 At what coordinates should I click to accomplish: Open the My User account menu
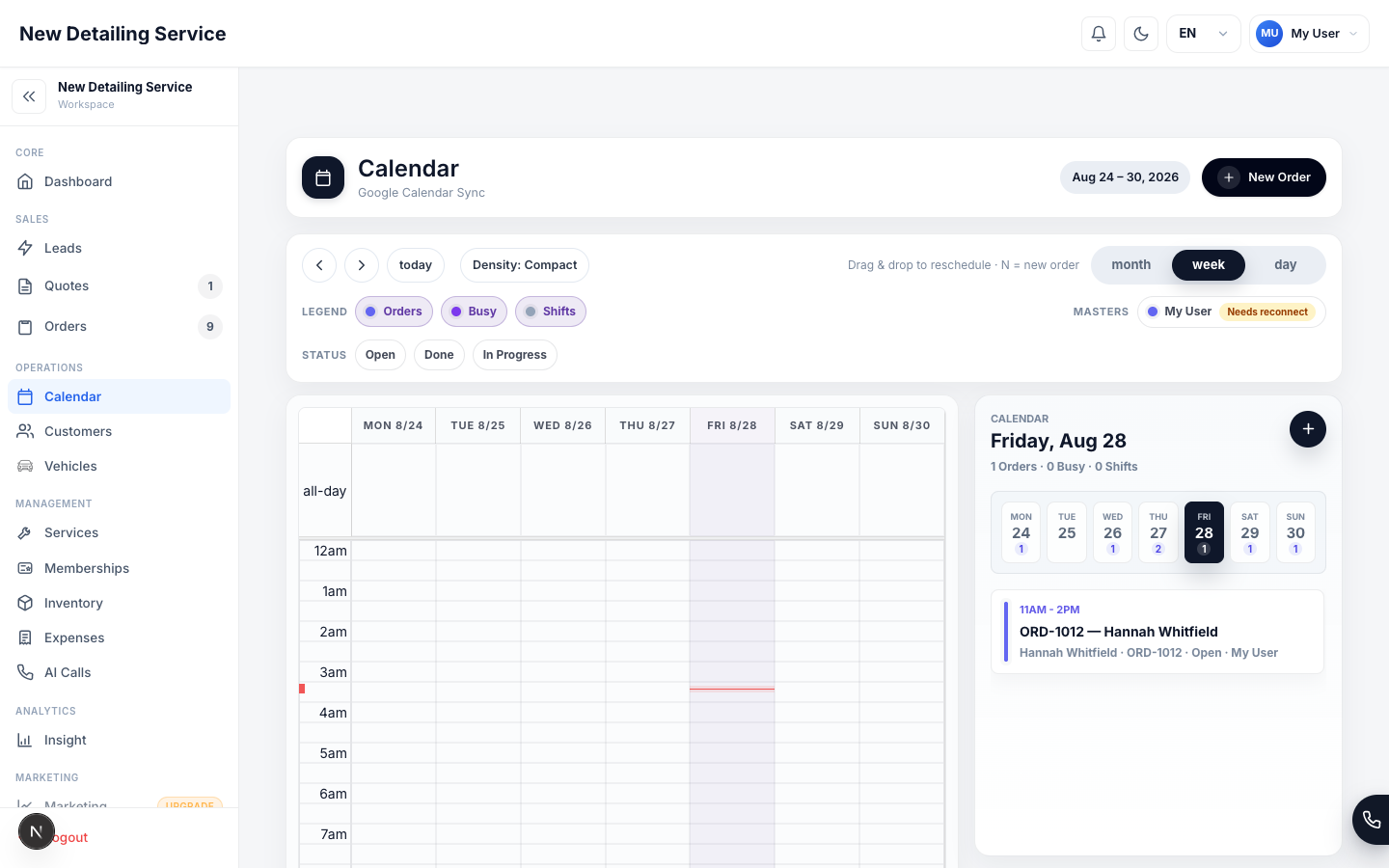pyautogui.click(x=1309, y=34)
